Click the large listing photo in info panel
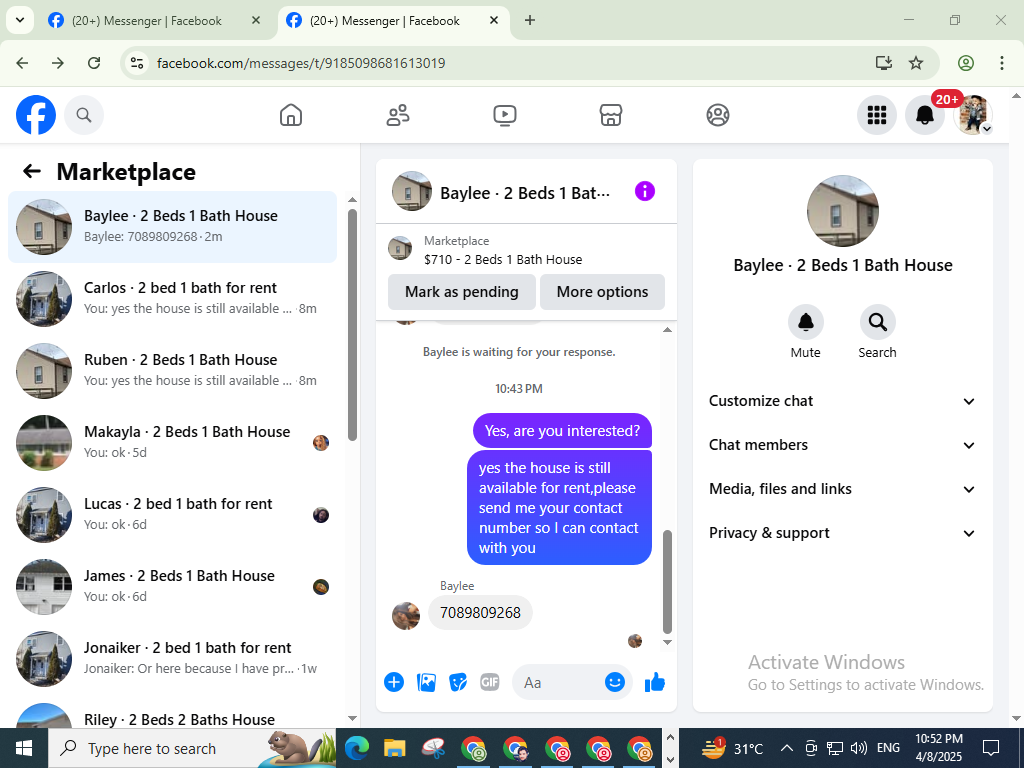Viewport: 1024px width, 768px height. tap(842, 211)
